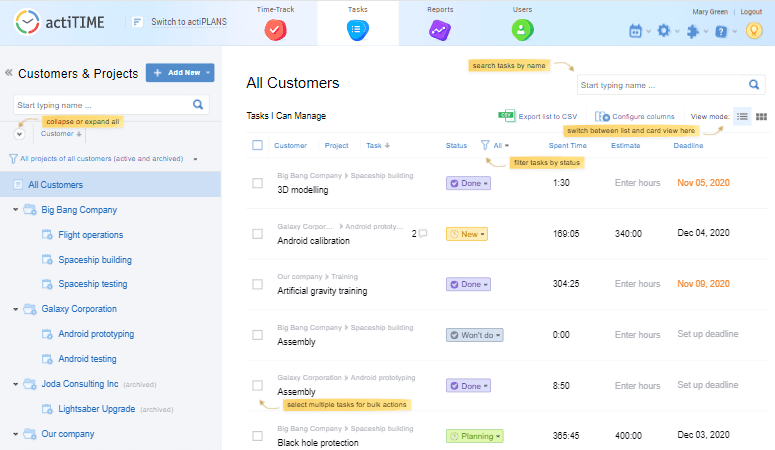Open the Won't do status dropdown

coord(474,335)
